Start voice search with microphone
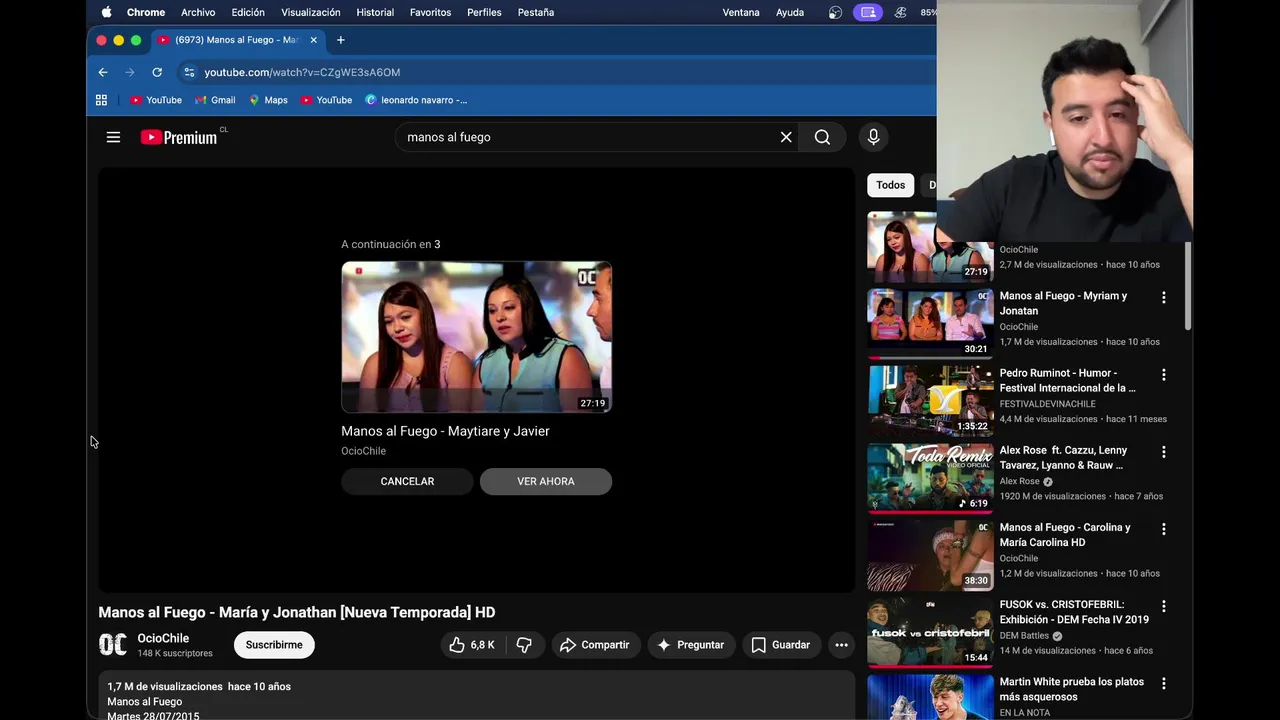1280x720 pixels. coord(873,137)
